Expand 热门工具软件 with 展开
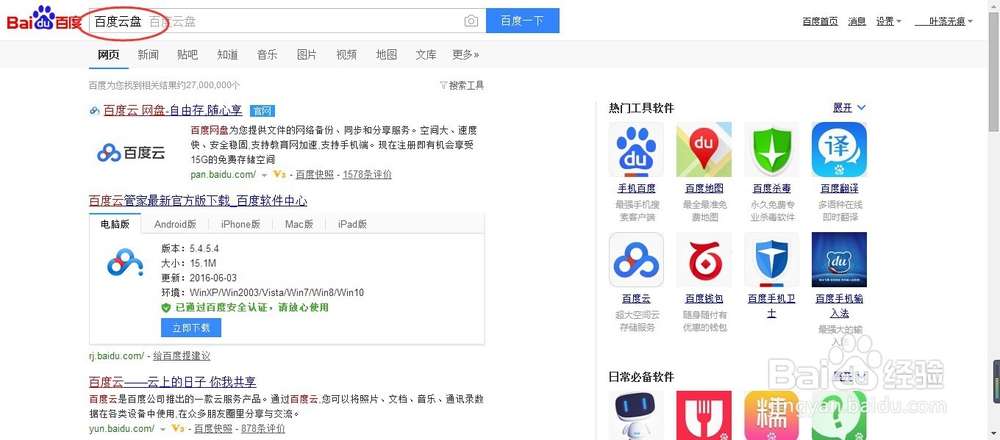Viewport: 1000px width, 440px height. coord(849,108)
